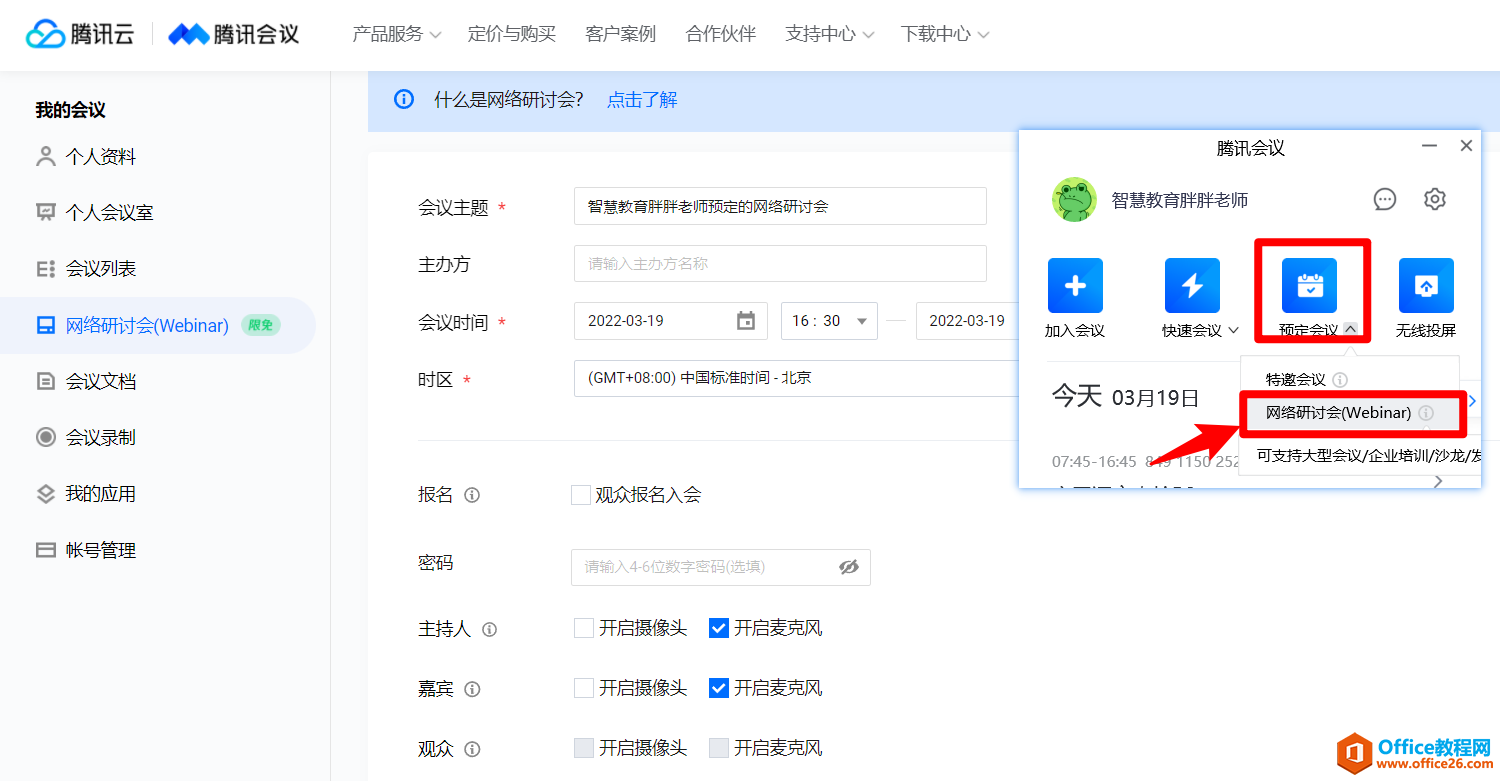Click info icon next to 网络研讨会(Webinar) menu item
The image size is (1500, 781).
[x=1426, y=413]
